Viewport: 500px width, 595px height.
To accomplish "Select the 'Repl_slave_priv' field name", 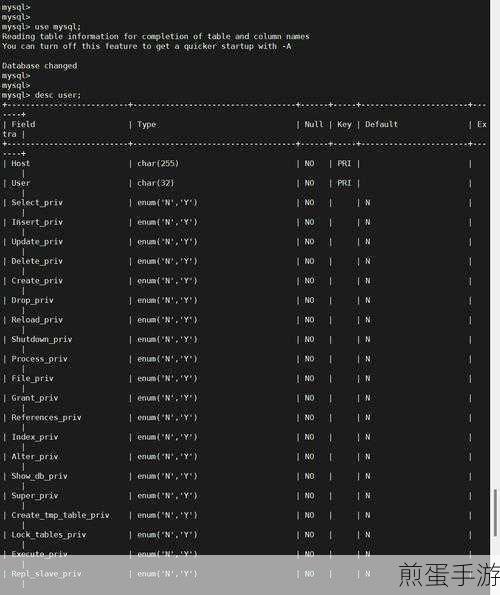I will (x=46, y=574).
